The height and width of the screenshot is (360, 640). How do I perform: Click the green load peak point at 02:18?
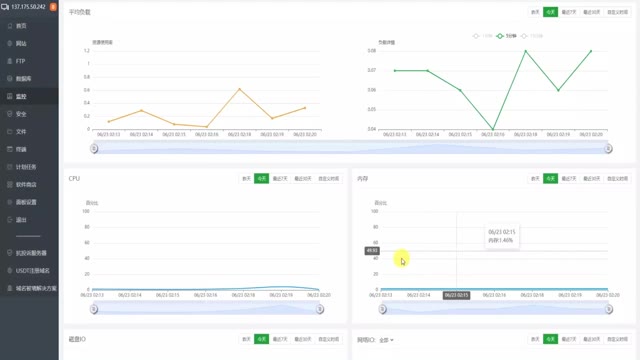526,51
